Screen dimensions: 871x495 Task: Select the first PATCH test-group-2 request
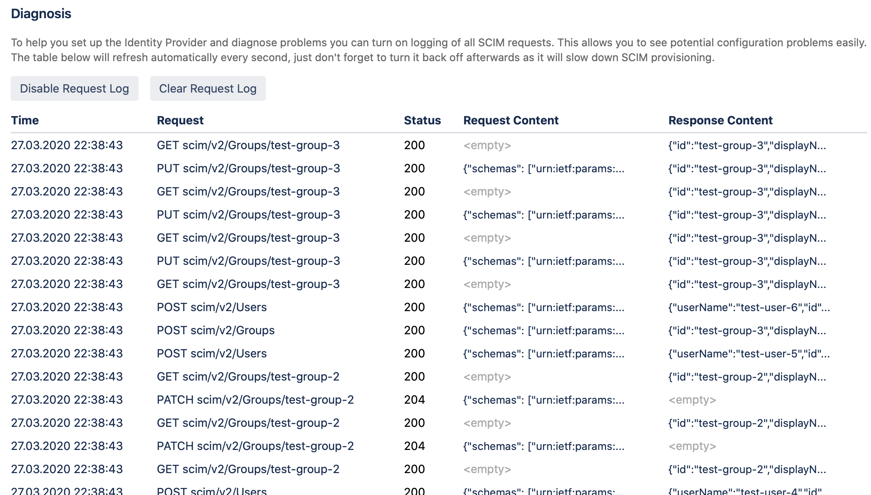tap(255, 399)
